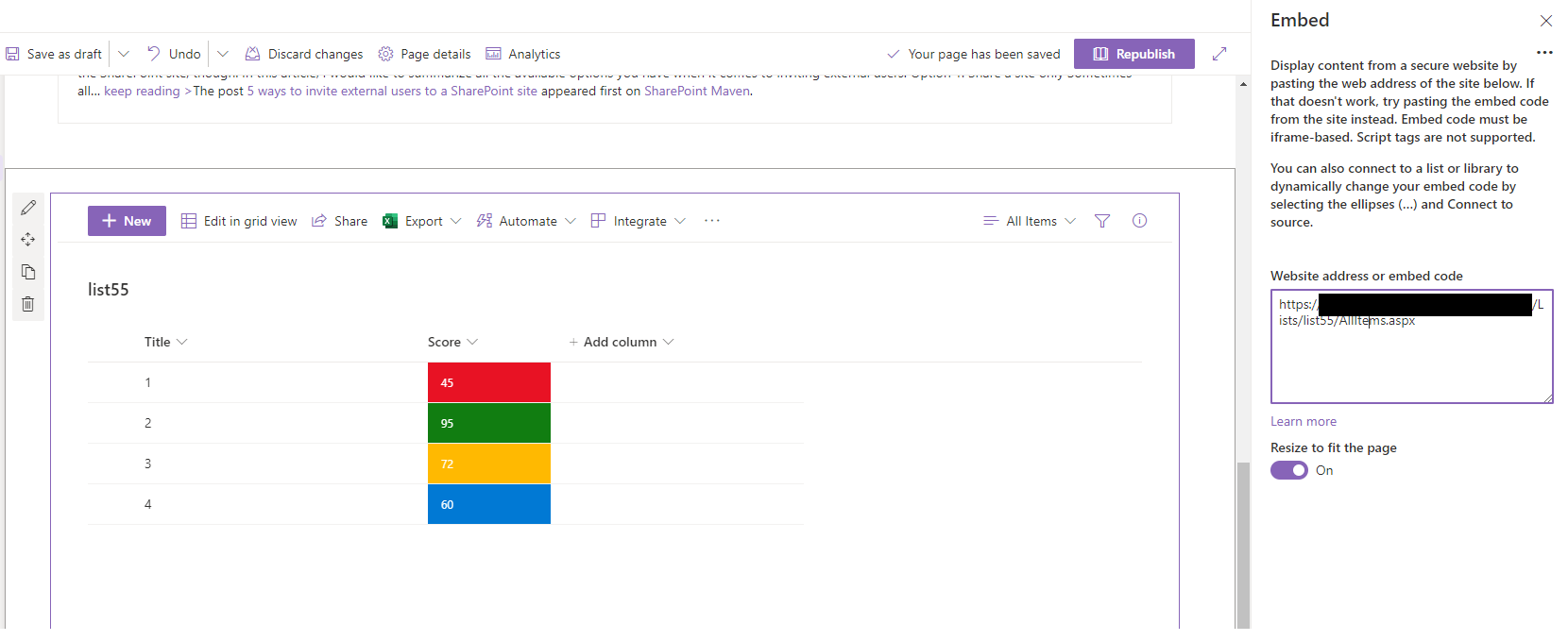Viewport: 1568px width, 641px height.
Task: Click the Website address or embed code field
Action: click(1411, 346)
